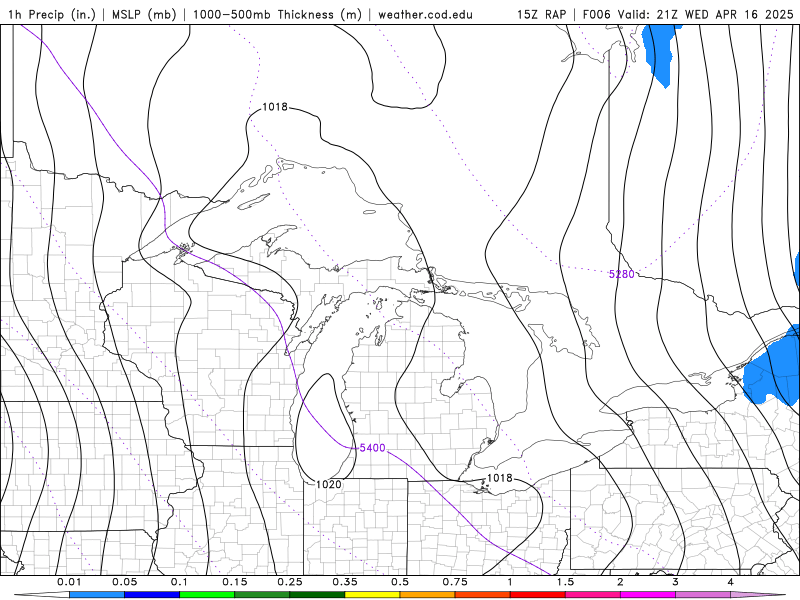Select the '1000-500mb Thickness (m)' header text
Image resolution: width=800 pixels, height=600 pixels.
[277, 14]
